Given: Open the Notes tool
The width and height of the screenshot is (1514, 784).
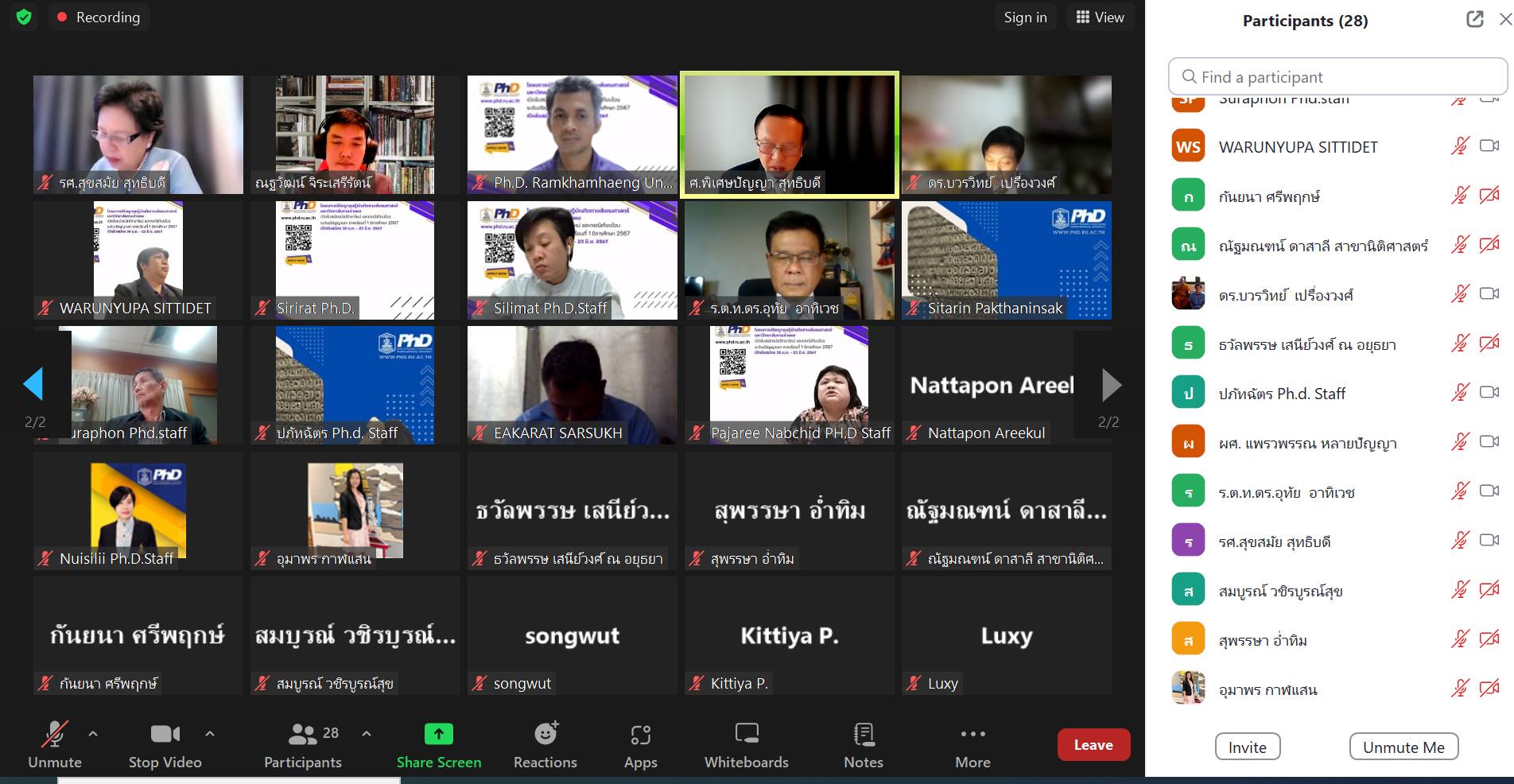Looking at the screenshot, I should [x=864, y=745].
